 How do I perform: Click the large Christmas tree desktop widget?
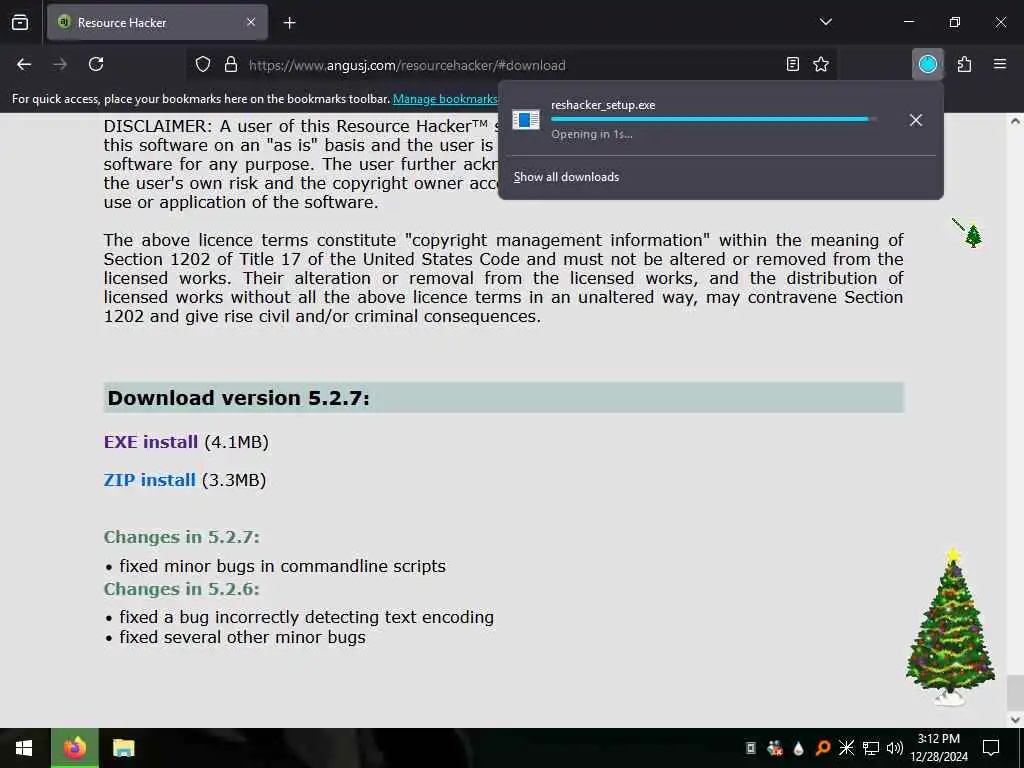pos(951,628)
